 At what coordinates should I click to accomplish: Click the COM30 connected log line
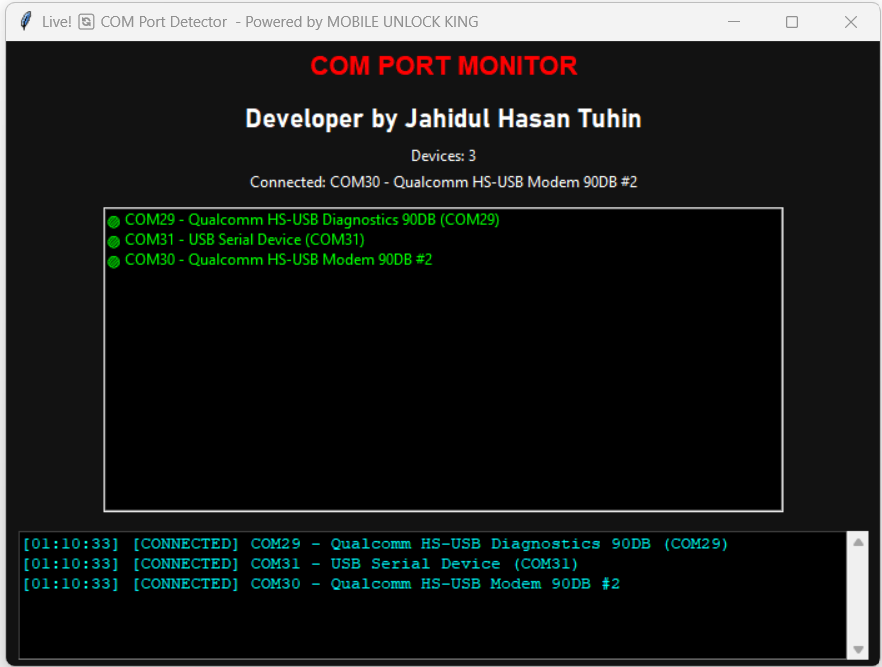(x=320, y=584)
